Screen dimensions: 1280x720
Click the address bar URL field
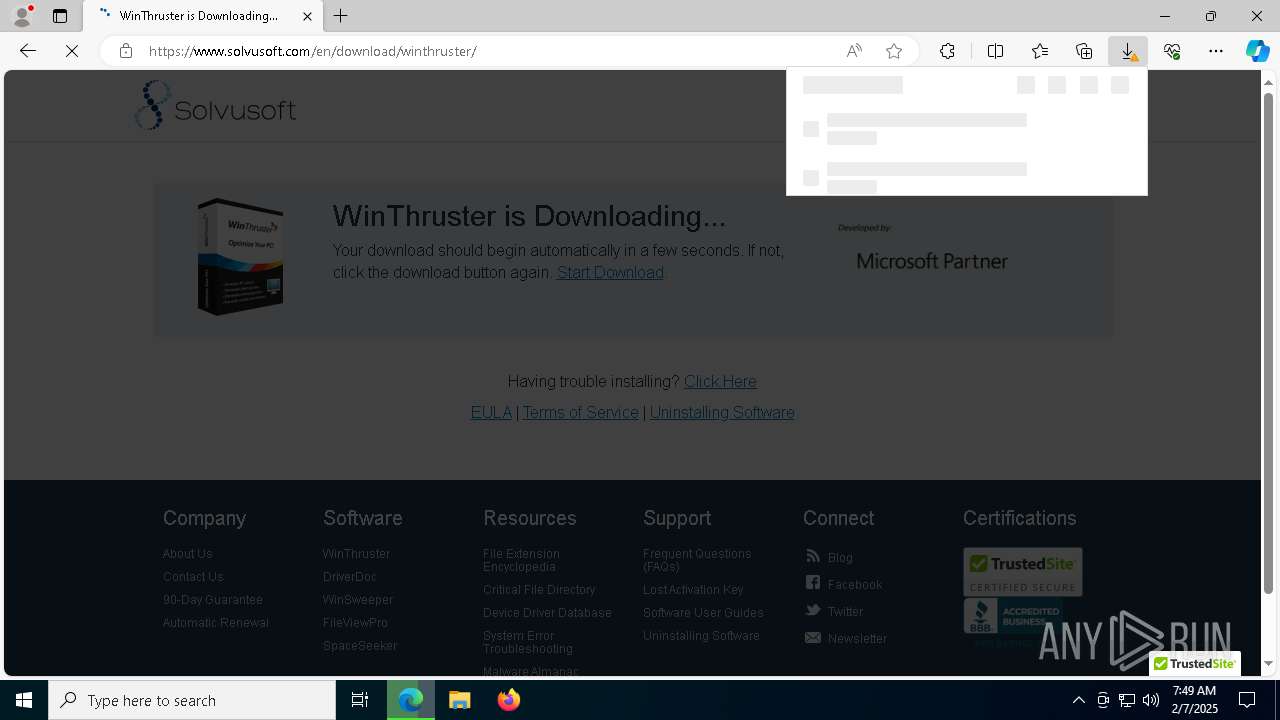tap(490, 51)
